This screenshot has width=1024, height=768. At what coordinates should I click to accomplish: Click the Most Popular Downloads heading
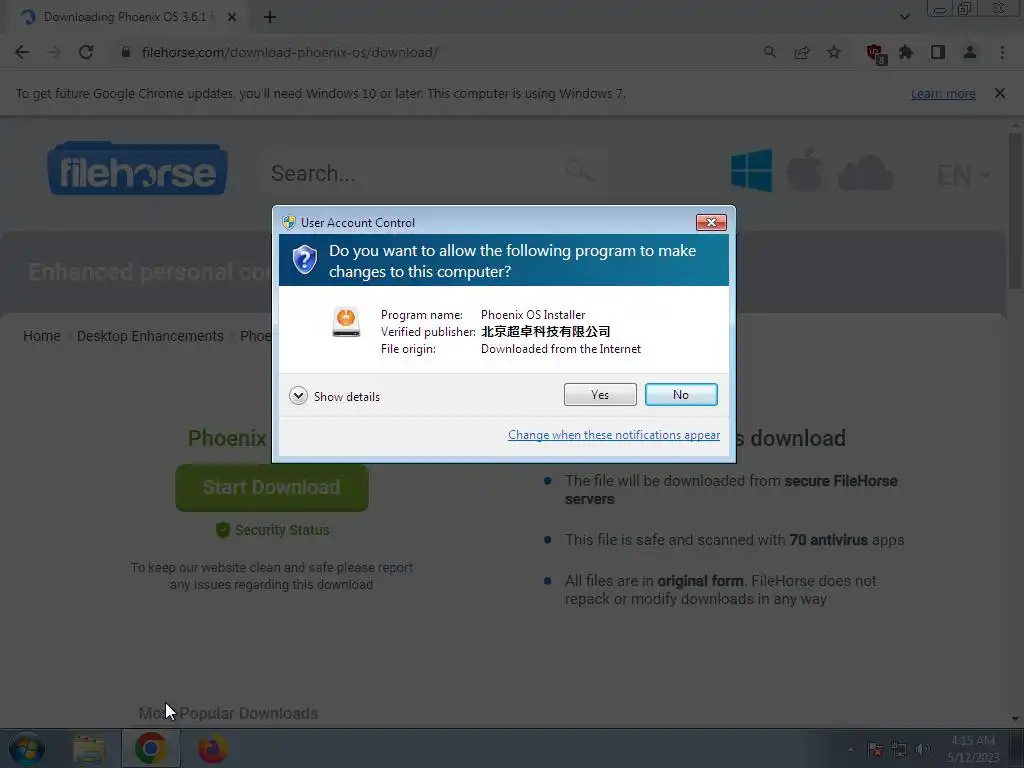[228, 713]
